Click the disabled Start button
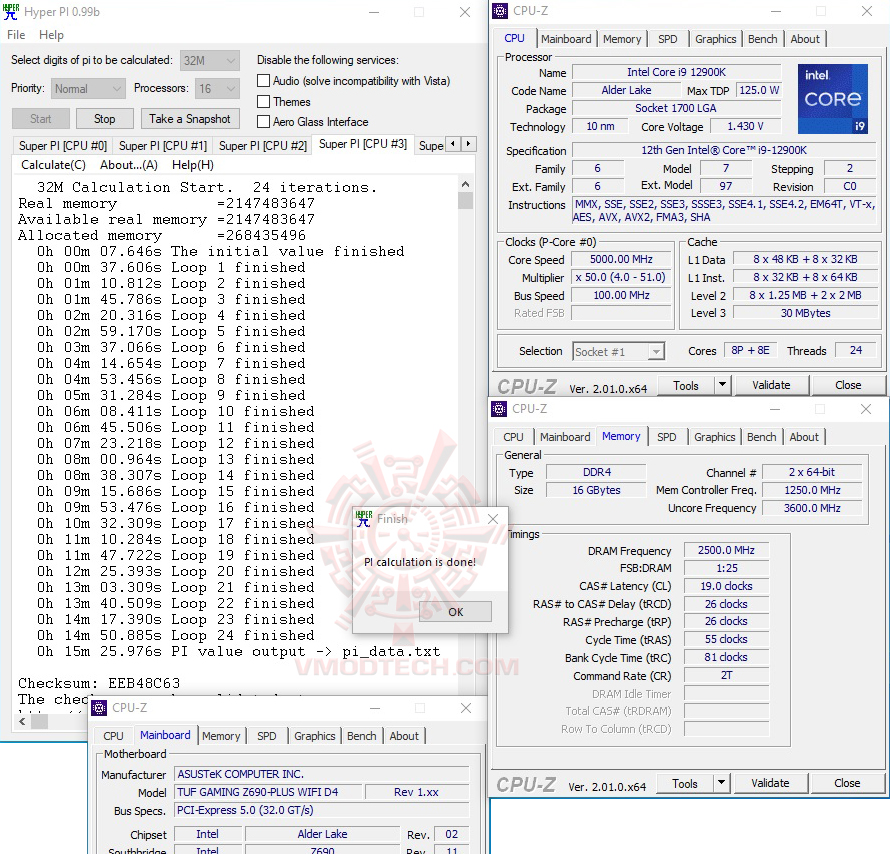This screenshot has width=890, height=854. (41, 119)
